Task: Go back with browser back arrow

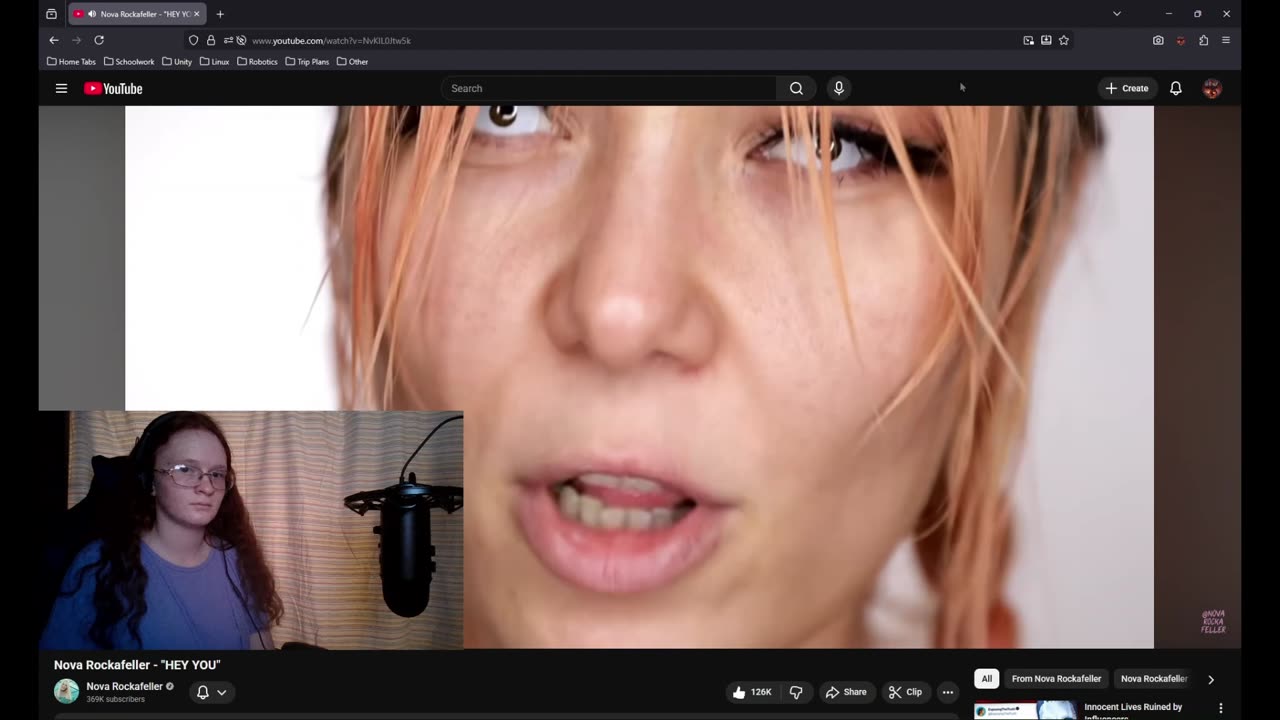Action: (x=54, y=40)
